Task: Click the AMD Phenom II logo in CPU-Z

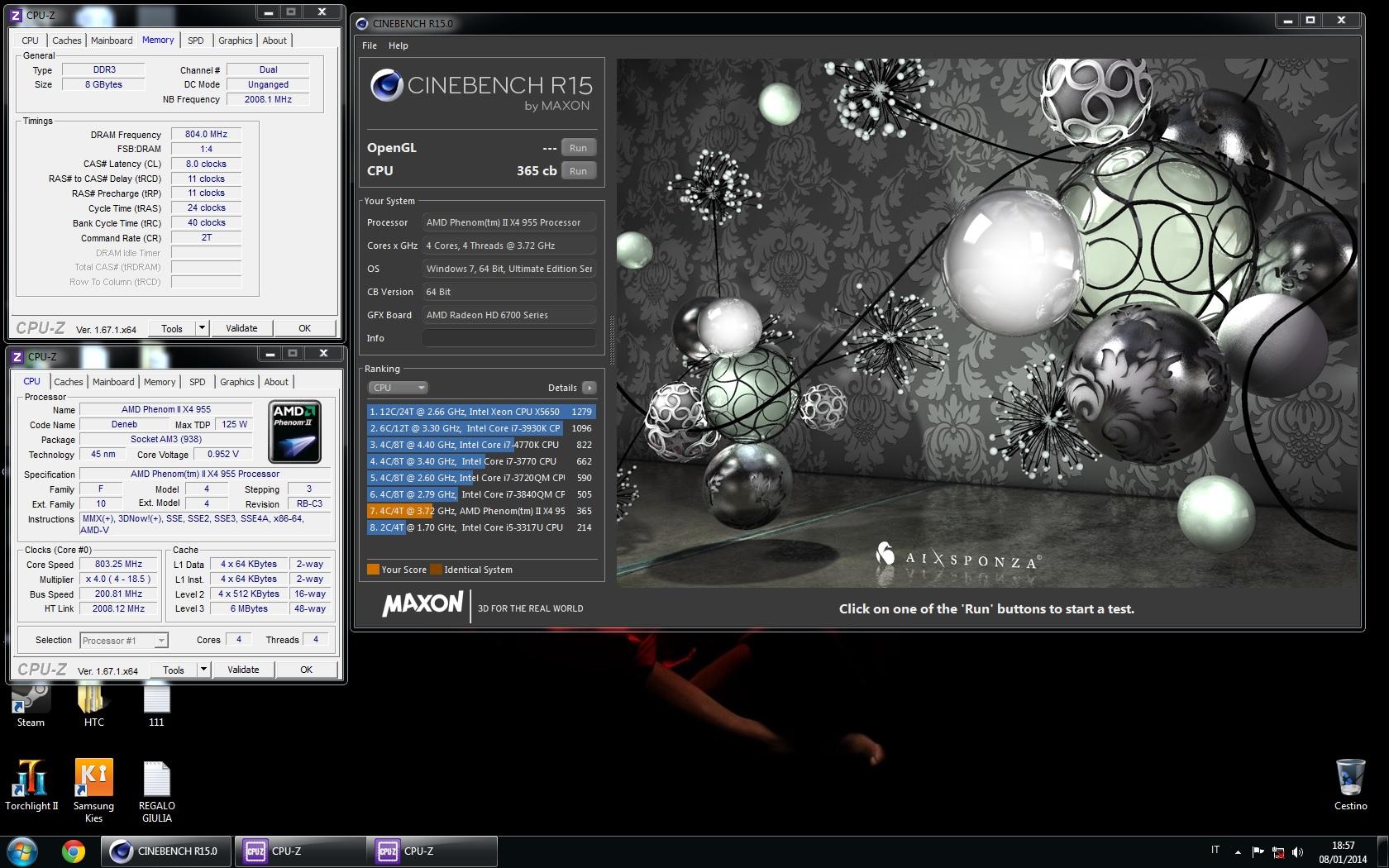Action: pyautogui.click(x=295, y=432)
